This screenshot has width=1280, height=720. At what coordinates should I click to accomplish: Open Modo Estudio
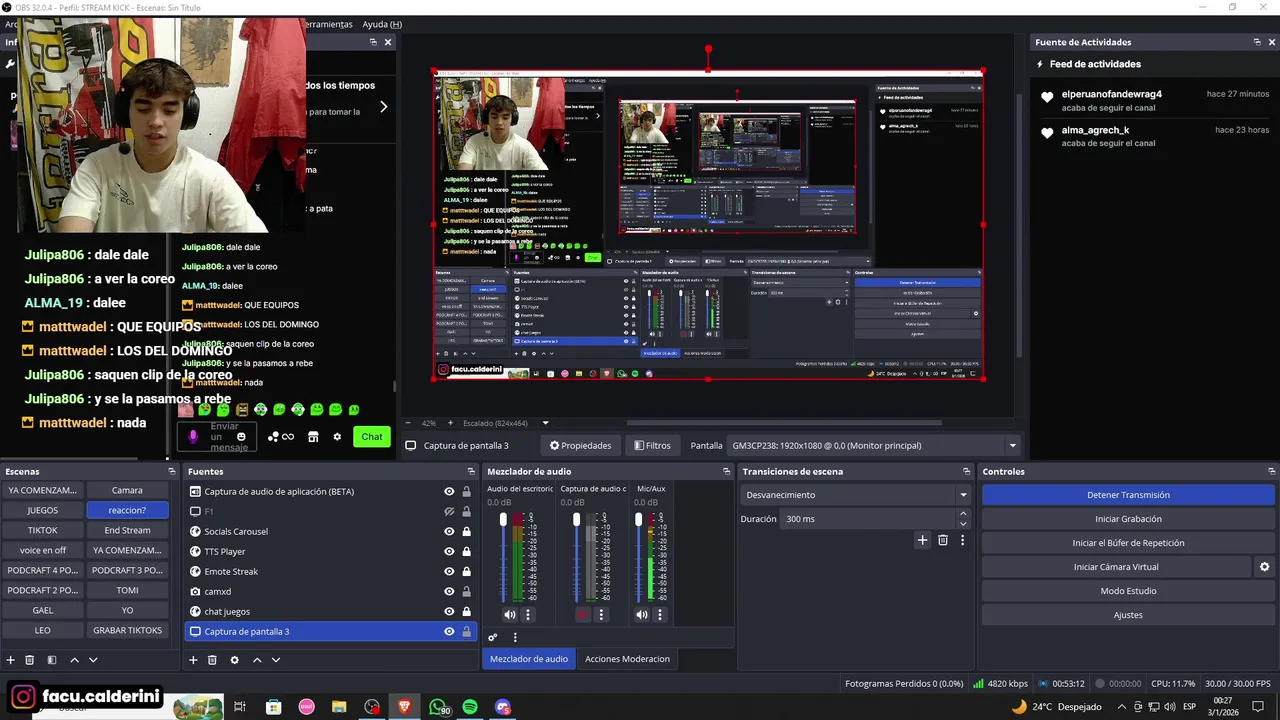coord(1128,591)
